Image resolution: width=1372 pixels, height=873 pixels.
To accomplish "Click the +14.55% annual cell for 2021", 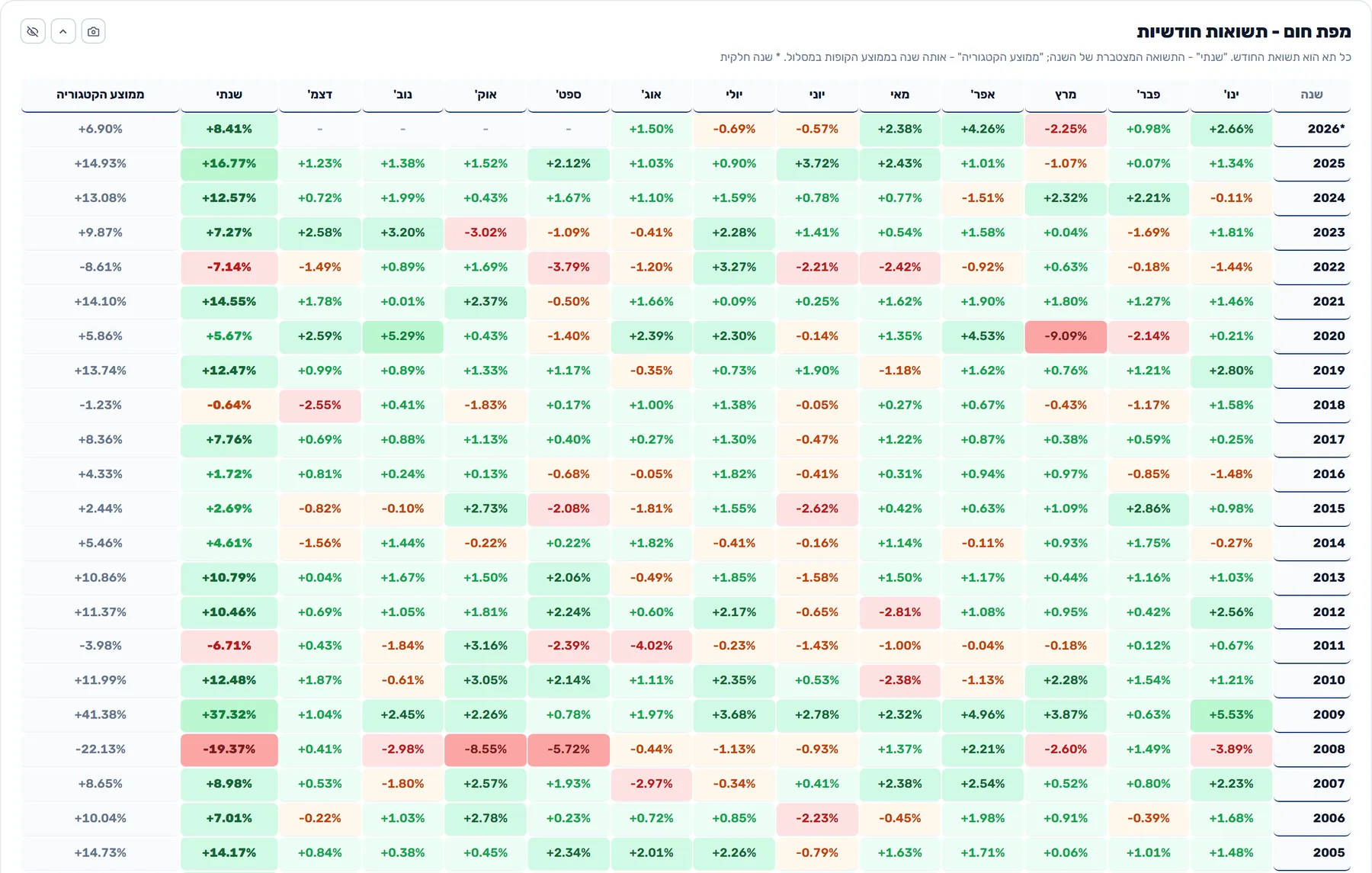I will pyautogui.click(x=229, y=302).
